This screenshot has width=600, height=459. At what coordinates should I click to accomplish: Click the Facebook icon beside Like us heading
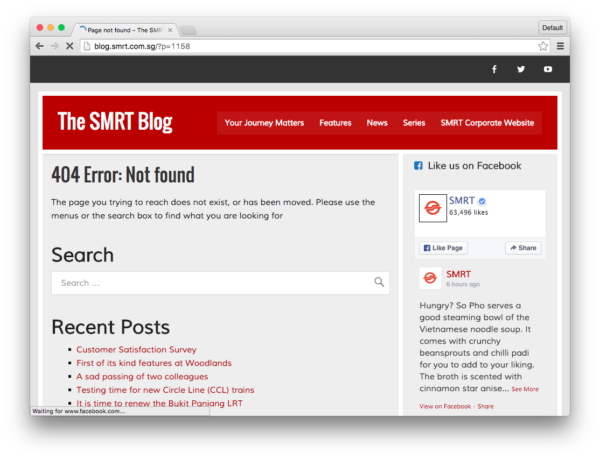(x=418, y=166)
